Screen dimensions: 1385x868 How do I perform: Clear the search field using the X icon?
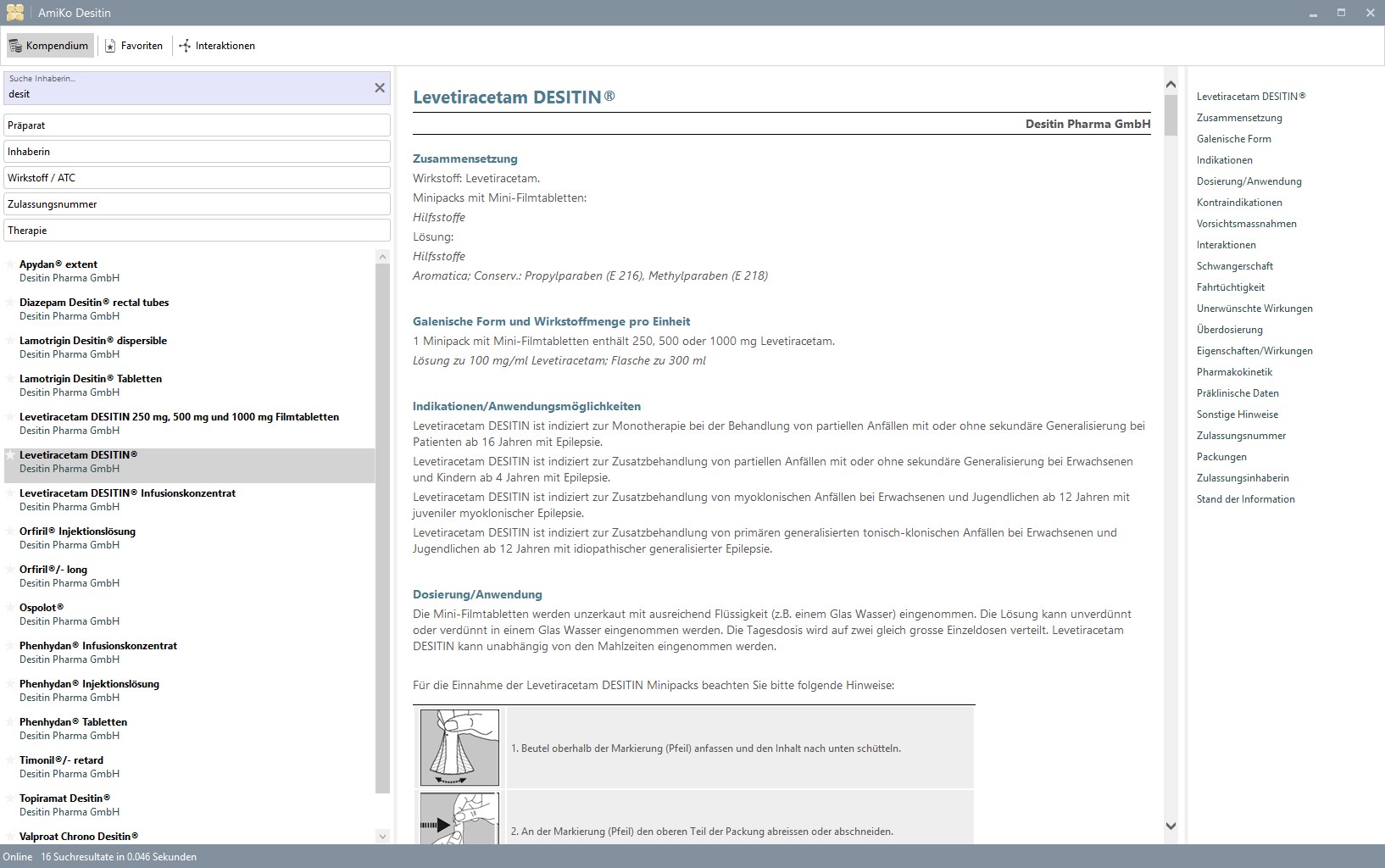click(x=379, y=87)
